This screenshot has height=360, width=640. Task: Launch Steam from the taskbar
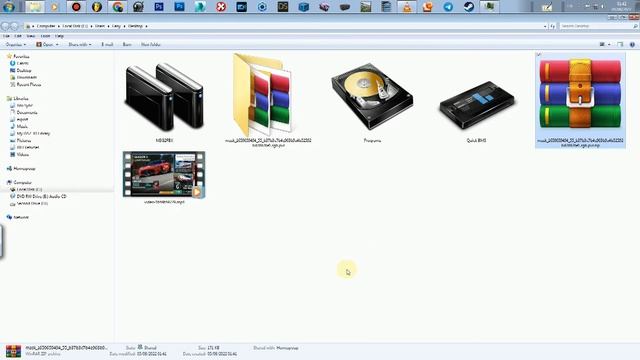click(x=469, y=7)
